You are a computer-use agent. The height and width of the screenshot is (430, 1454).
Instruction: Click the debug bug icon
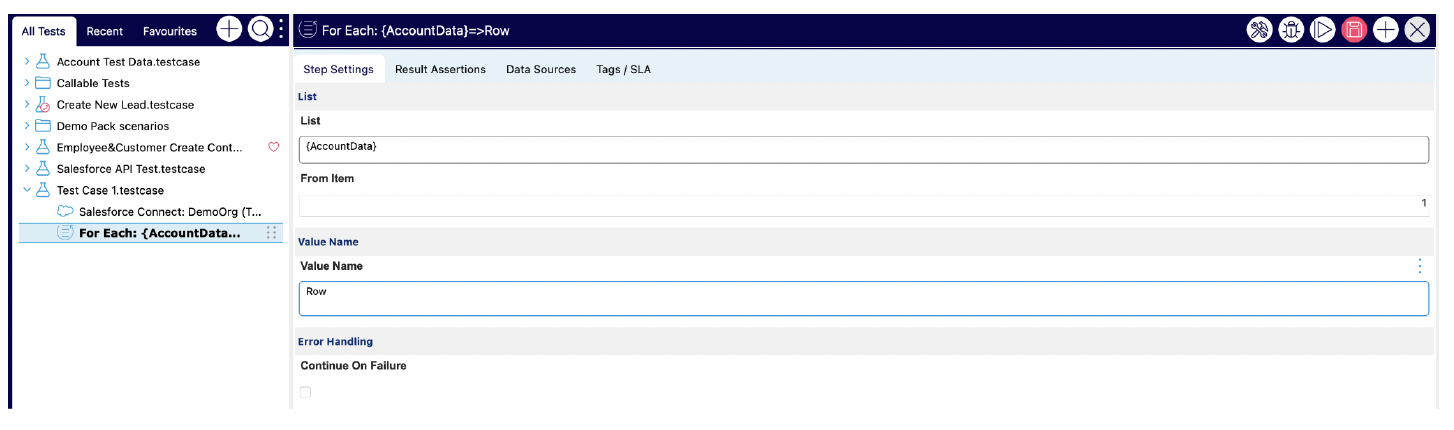[x=1291, y=30]
